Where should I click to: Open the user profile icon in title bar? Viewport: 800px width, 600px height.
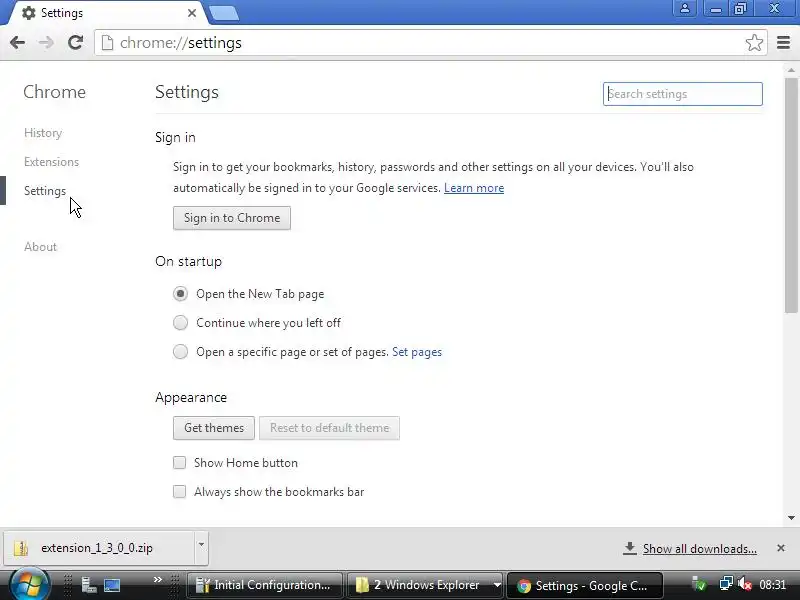685,8
